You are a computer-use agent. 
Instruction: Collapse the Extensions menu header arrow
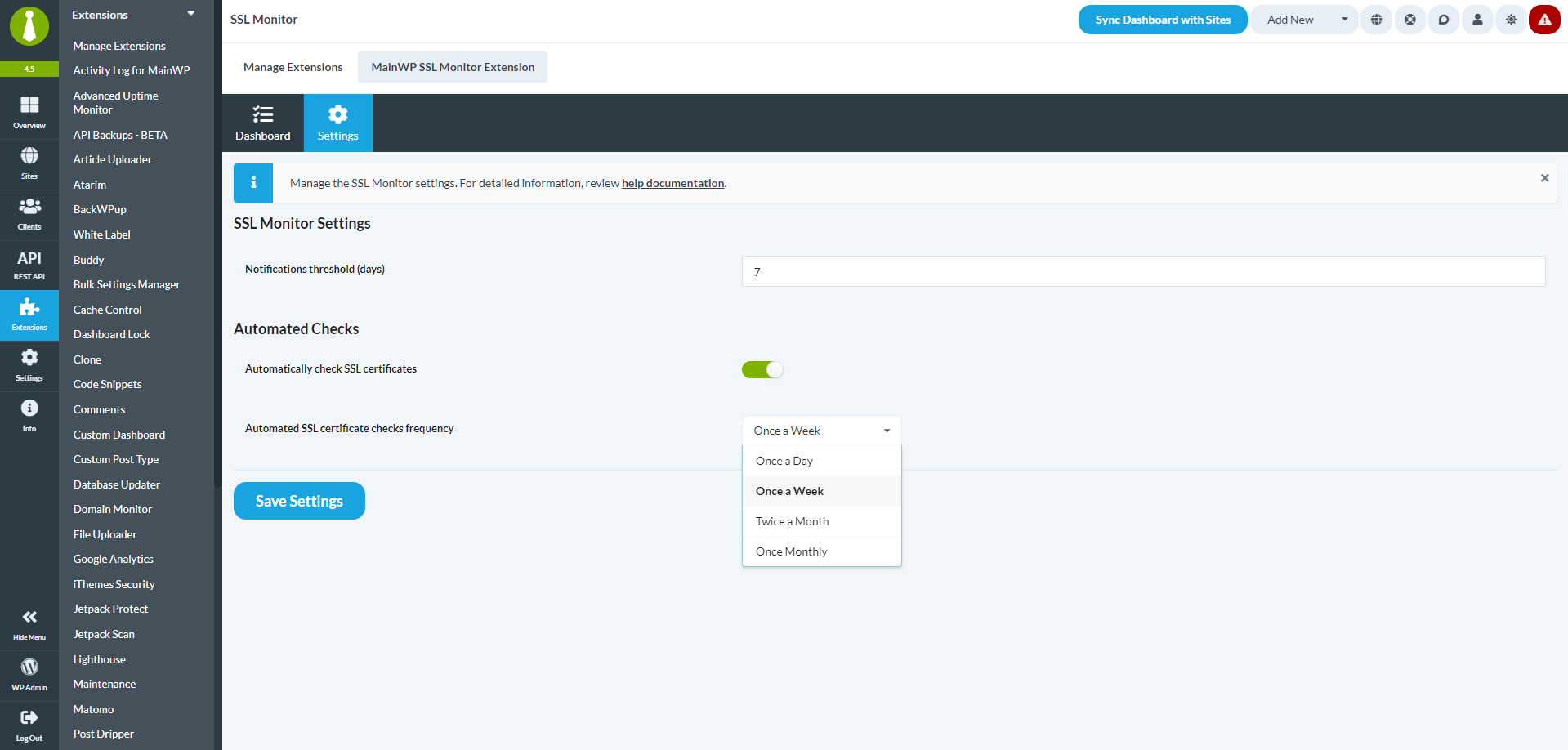pos(191,14)
